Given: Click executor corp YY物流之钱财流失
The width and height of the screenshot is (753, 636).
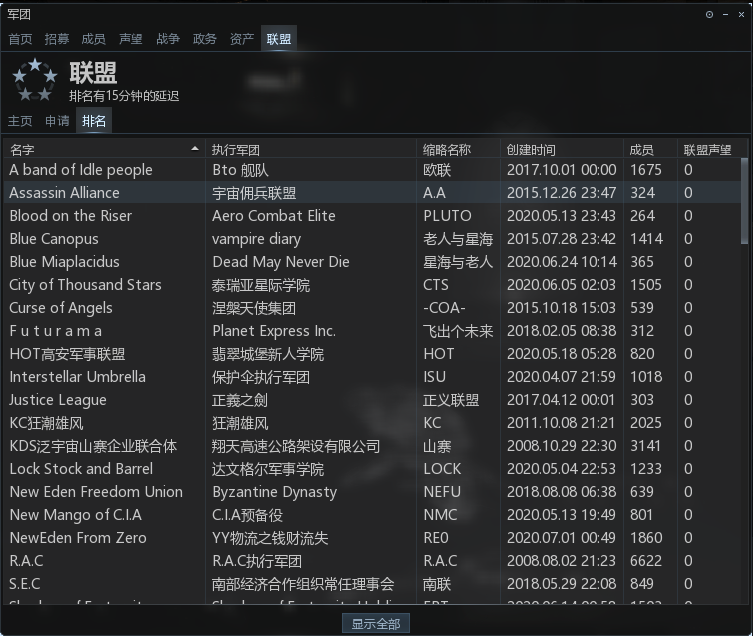Looking at the screenshot, I should (x=270, y=538).
